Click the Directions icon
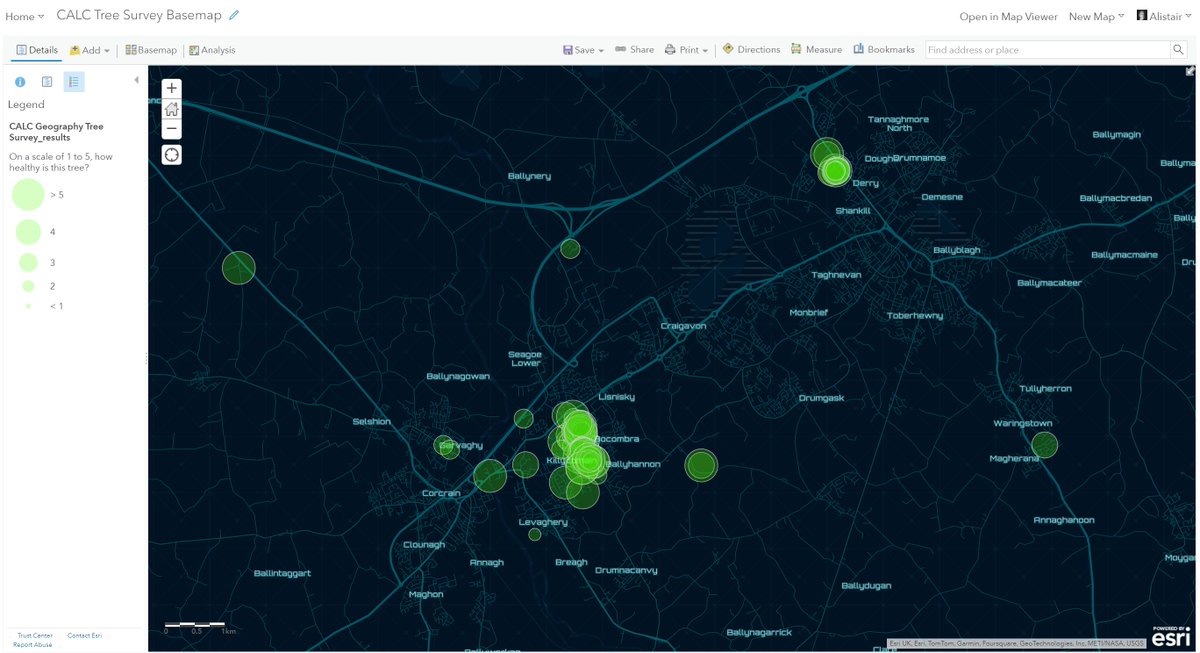 (751, 48)
